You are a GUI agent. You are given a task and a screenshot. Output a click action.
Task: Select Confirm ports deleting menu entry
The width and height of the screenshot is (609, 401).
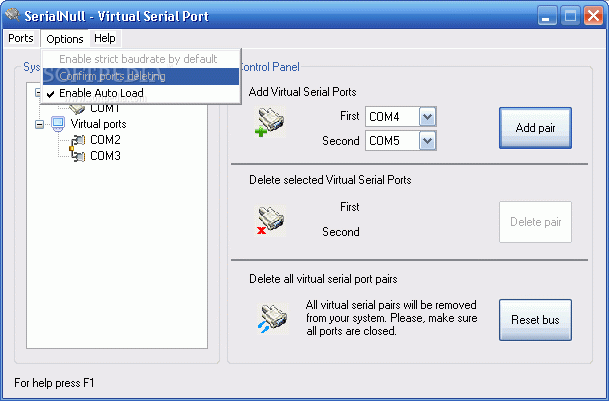click(141, 76)
